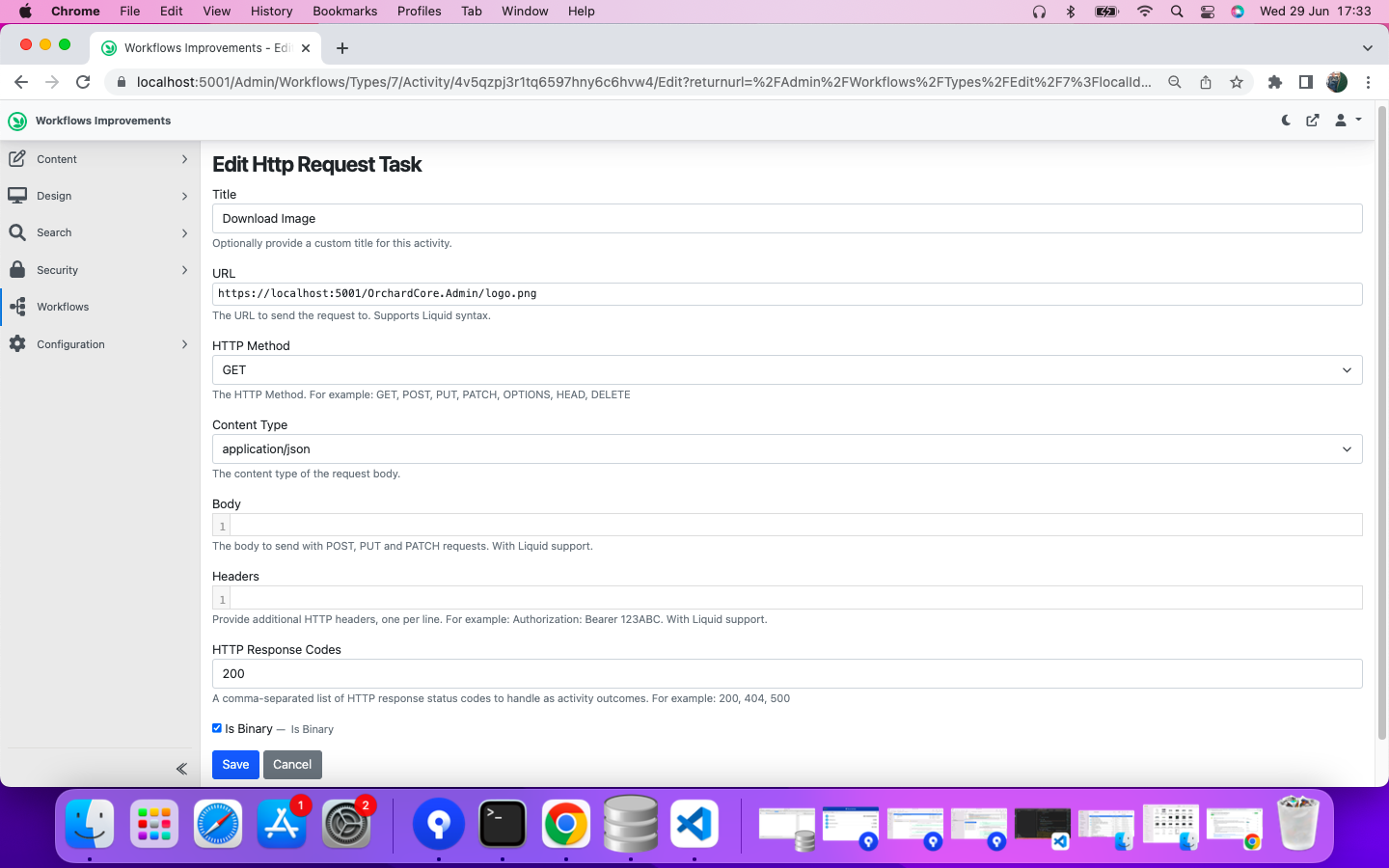
Task: Open the Trash in the Dock
Action: pyautogui.click(x=1297, y=822)
